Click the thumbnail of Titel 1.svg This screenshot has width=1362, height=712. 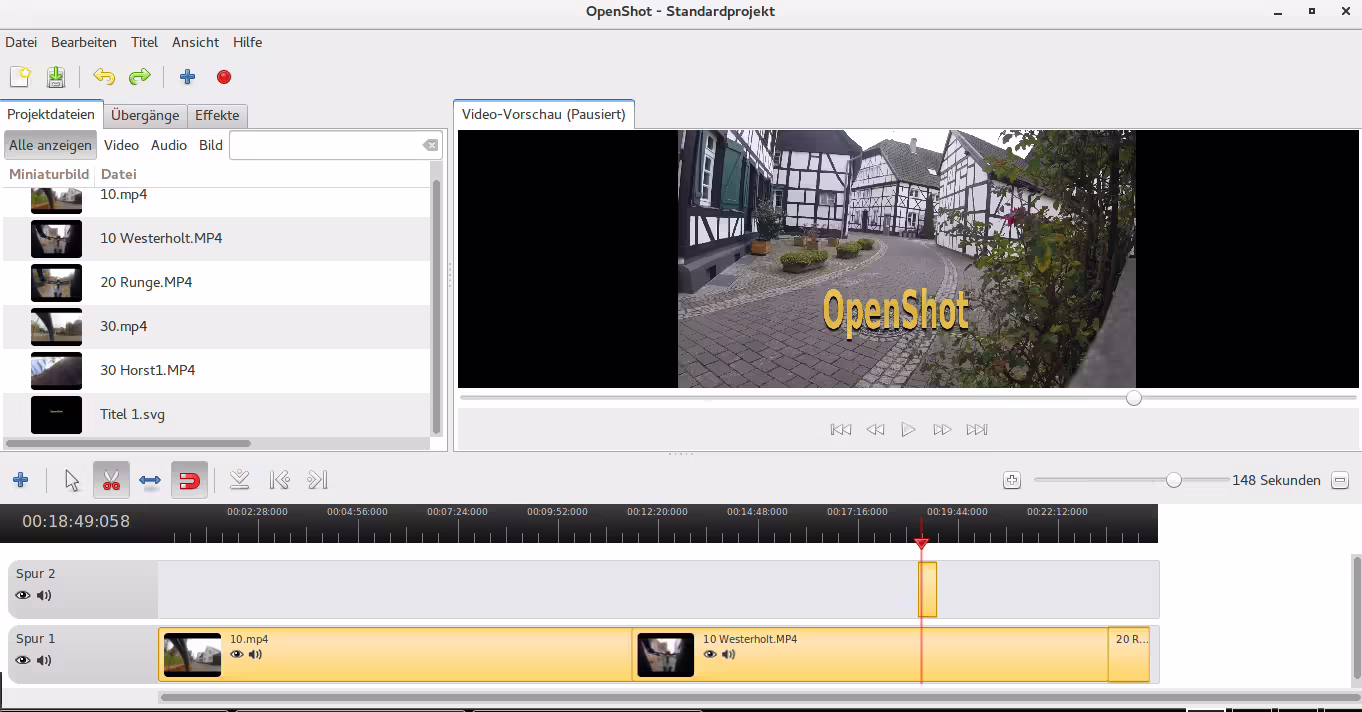click(x=56, y=415)
